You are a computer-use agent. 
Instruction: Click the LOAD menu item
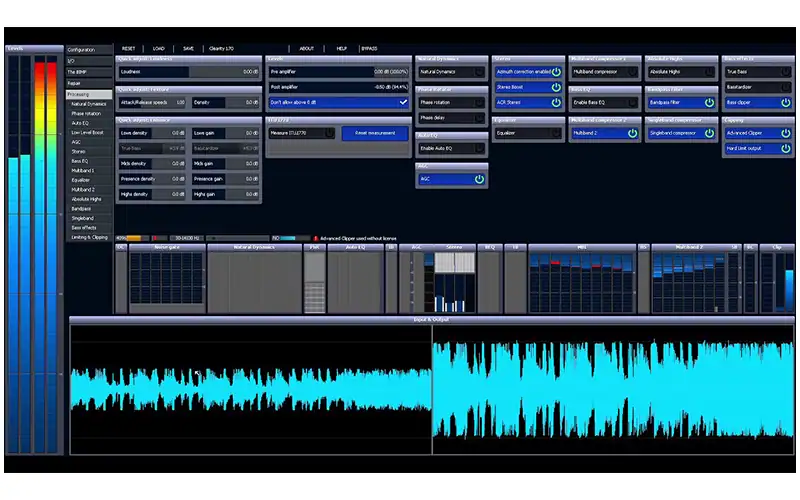pos(158,48)
